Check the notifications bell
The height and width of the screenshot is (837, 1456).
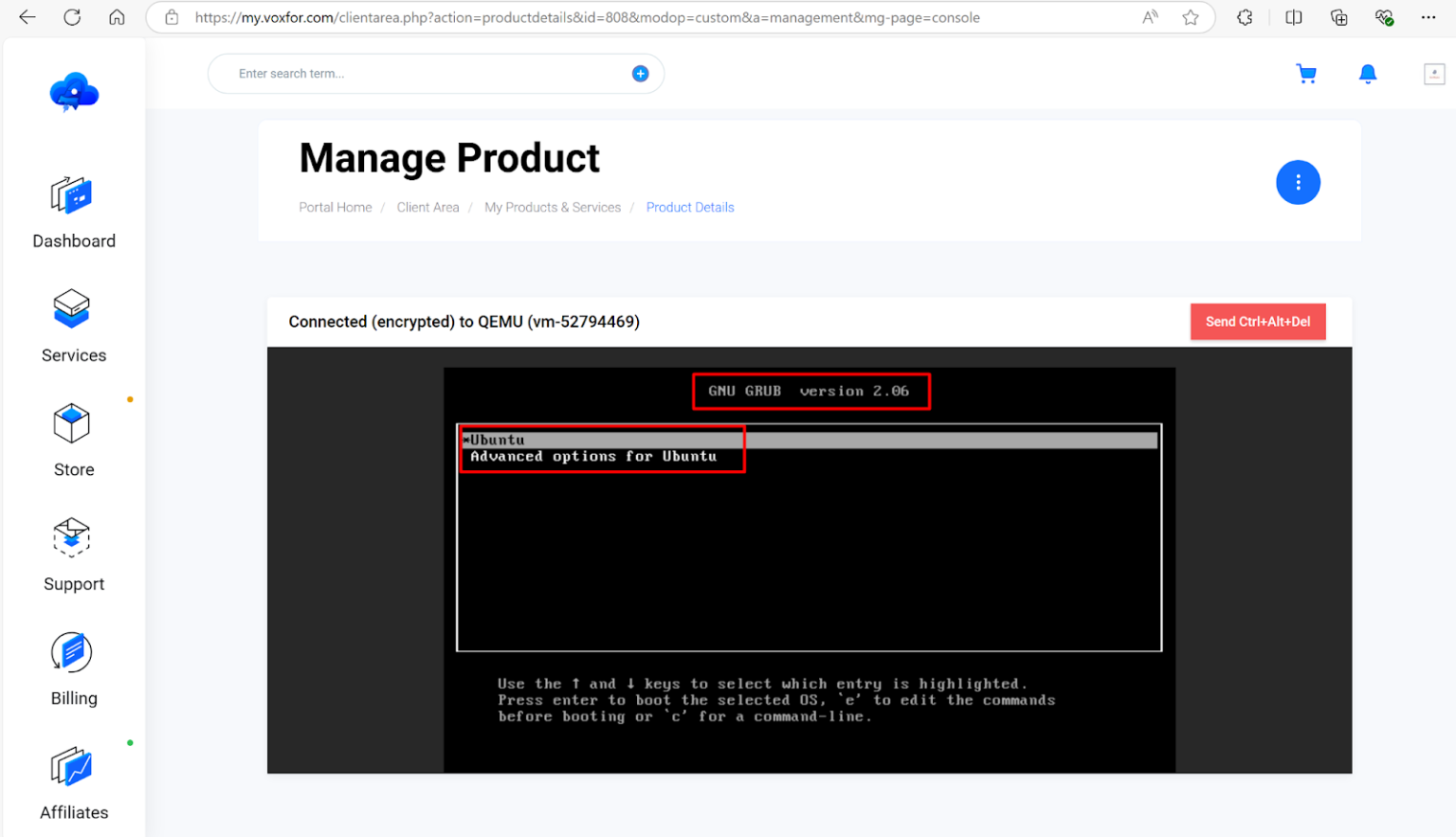(1368, 73)
